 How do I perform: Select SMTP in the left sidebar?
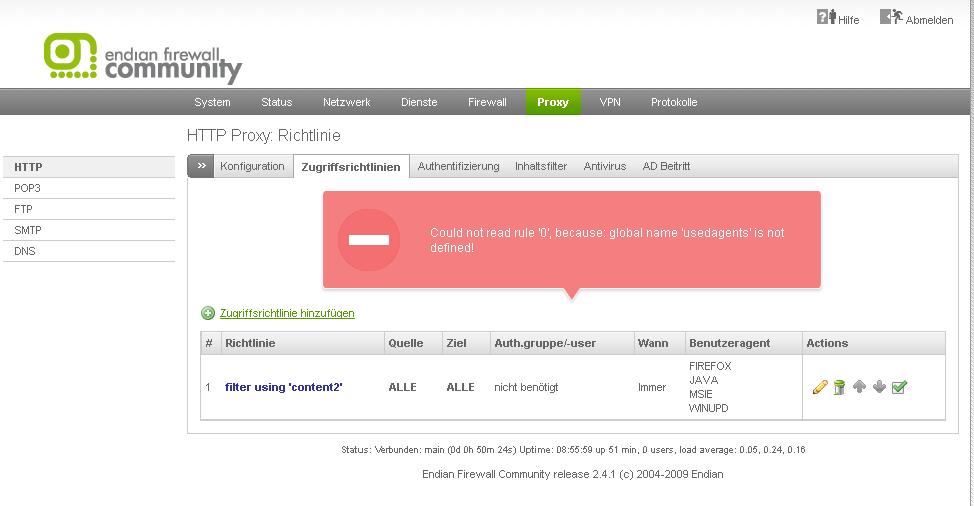[x=28, y=230]
